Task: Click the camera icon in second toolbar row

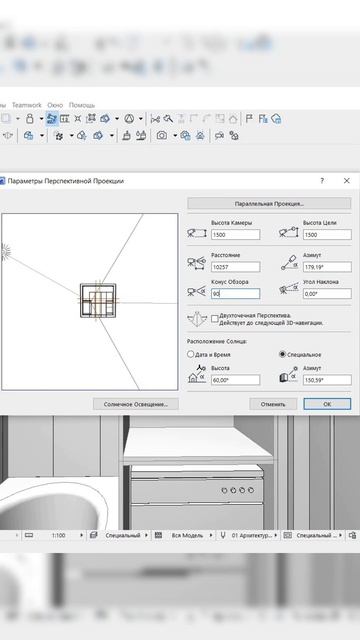Action: [162, 136]
